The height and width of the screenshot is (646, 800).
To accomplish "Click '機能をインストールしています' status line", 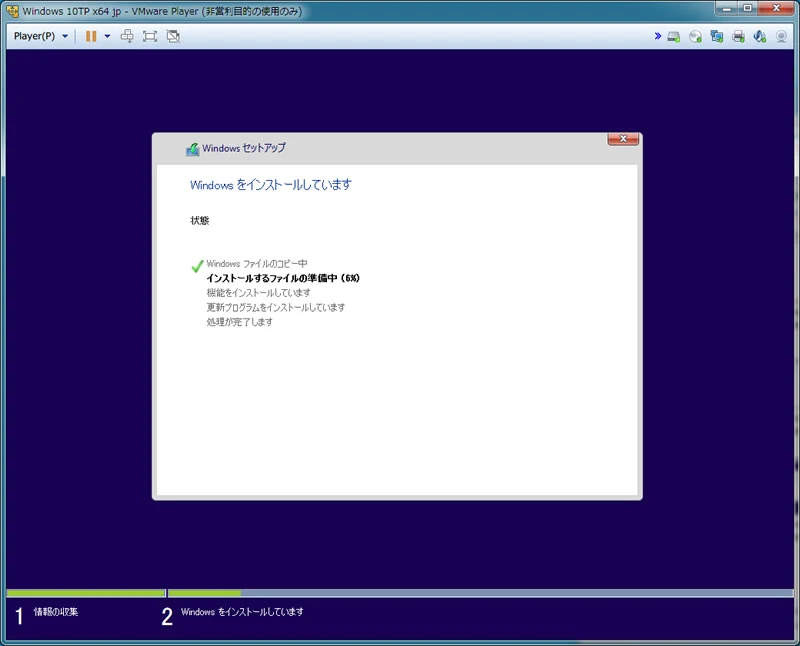I will point(258,292).
